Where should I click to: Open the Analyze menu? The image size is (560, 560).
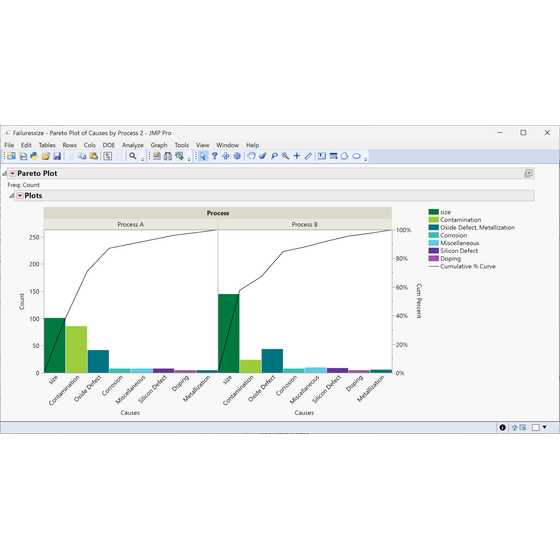(x=132, y=145)
